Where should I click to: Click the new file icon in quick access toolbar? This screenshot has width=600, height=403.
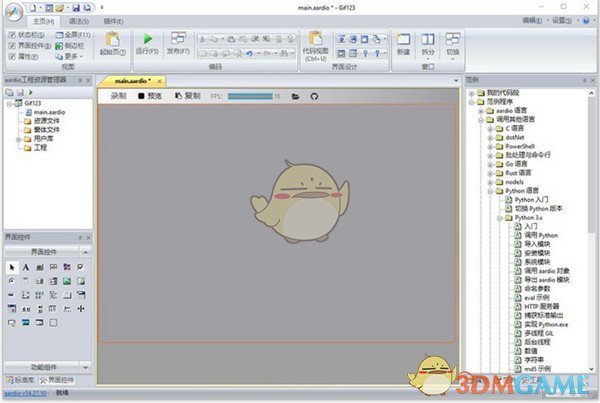(33, 8)
